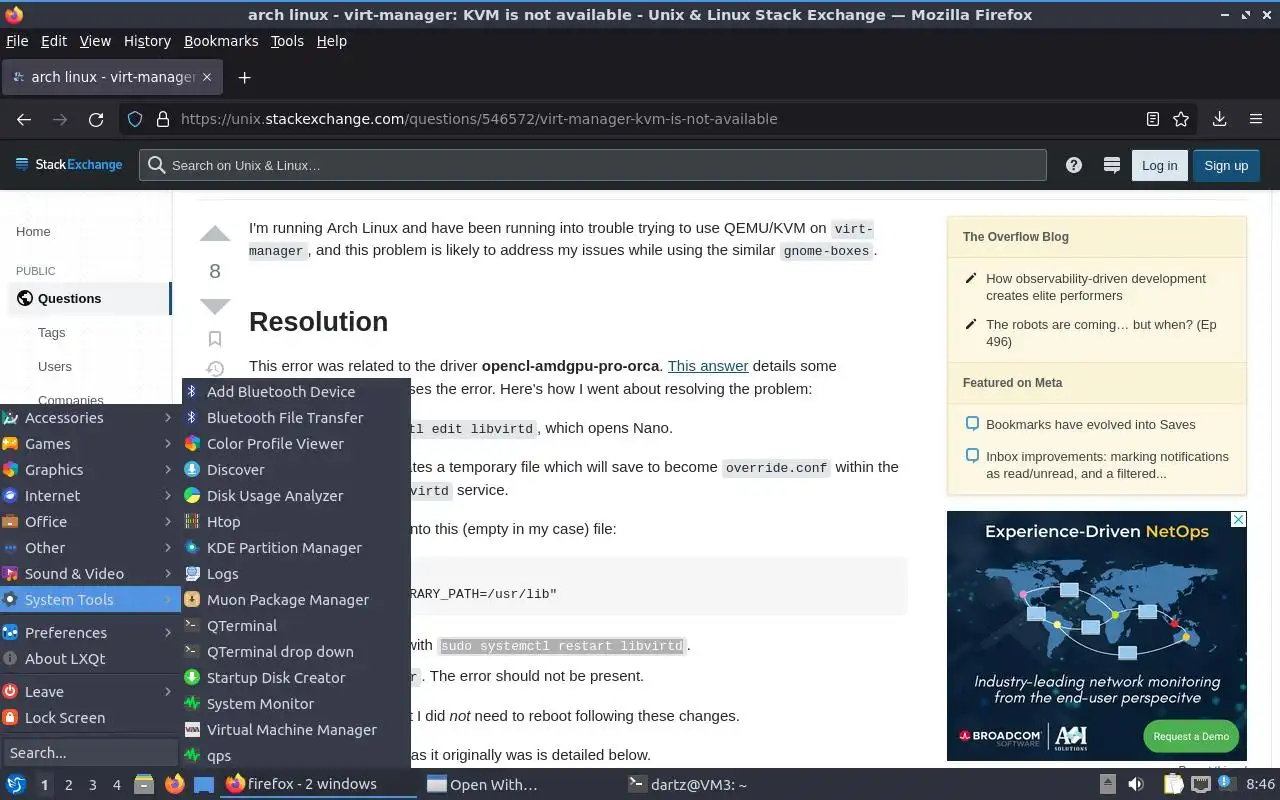Expand the Graphics menu category
This screenshot has height=800, width=1280.
(90, 470)
